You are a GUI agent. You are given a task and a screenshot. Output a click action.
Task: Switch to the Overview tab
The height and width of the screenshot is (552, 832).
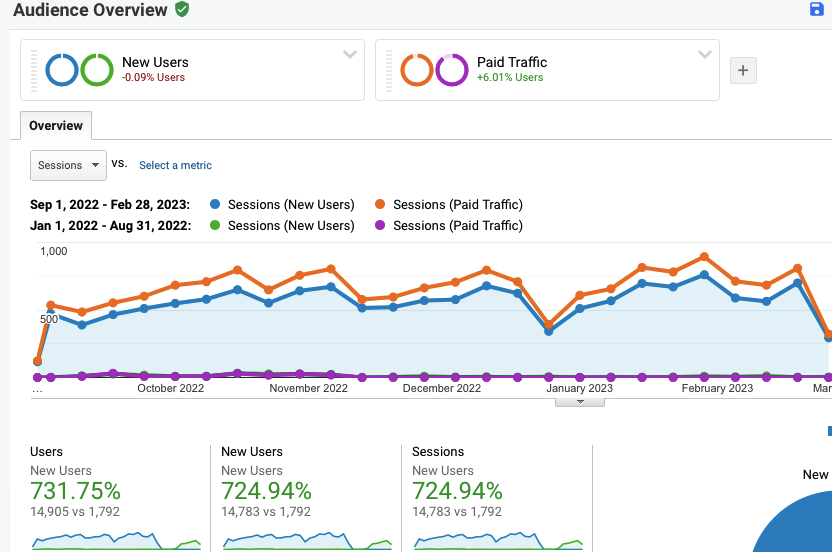[56, 126]
